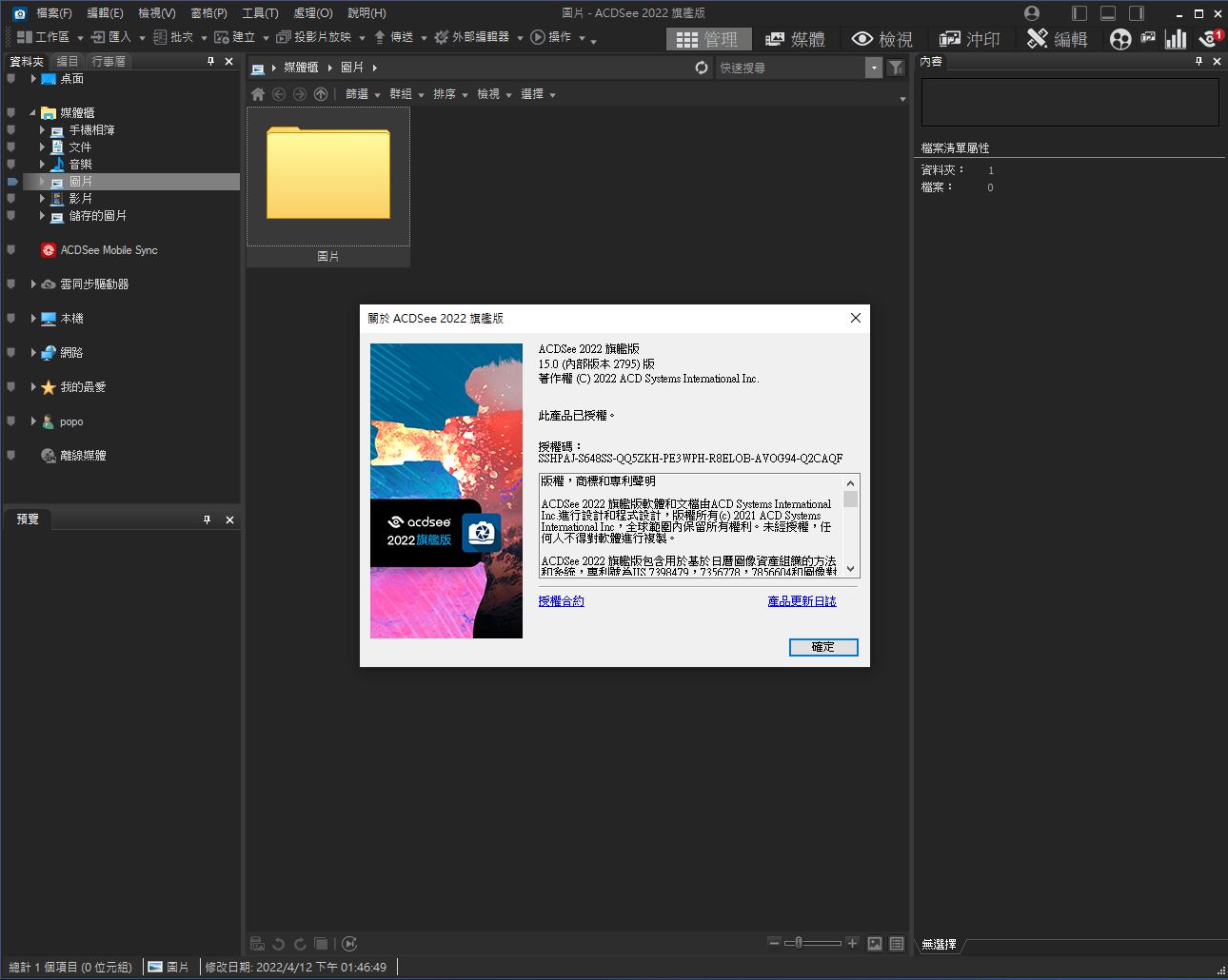Open the 篩選 filter dropdown

point(363,94)
